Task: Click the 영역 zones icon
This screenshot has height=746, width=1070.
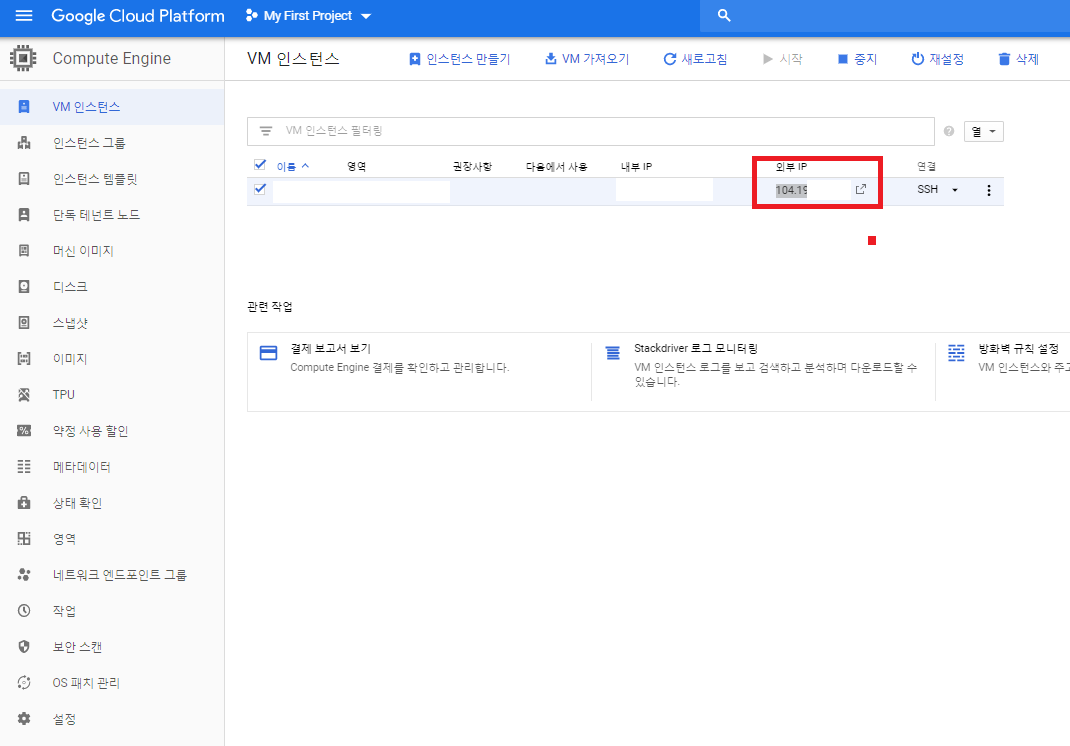Action: tap(24, 539)
